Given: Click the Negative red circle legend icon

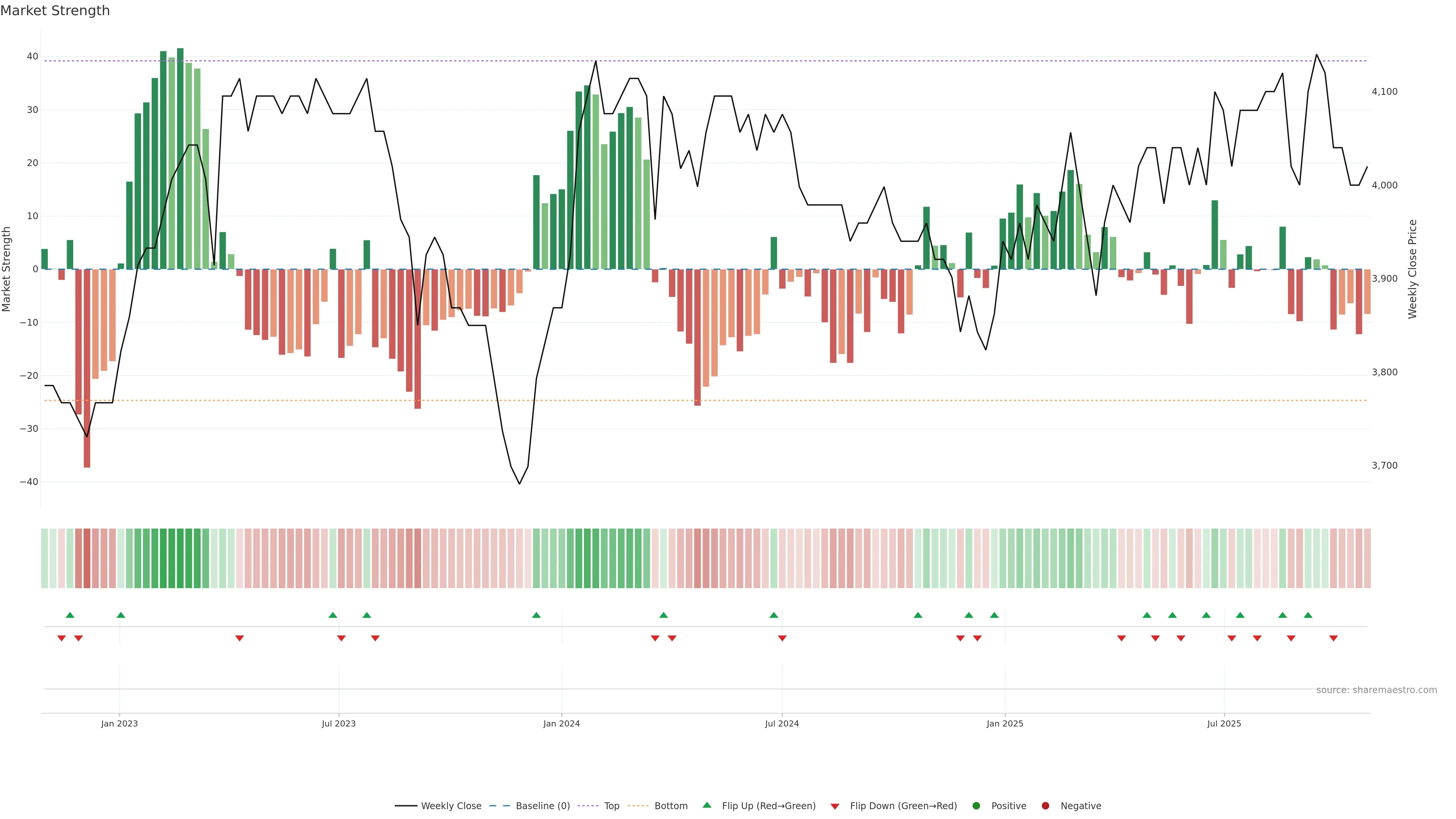Looking at the screenshot, I should pyautogui.click(x=1045, y=806).
